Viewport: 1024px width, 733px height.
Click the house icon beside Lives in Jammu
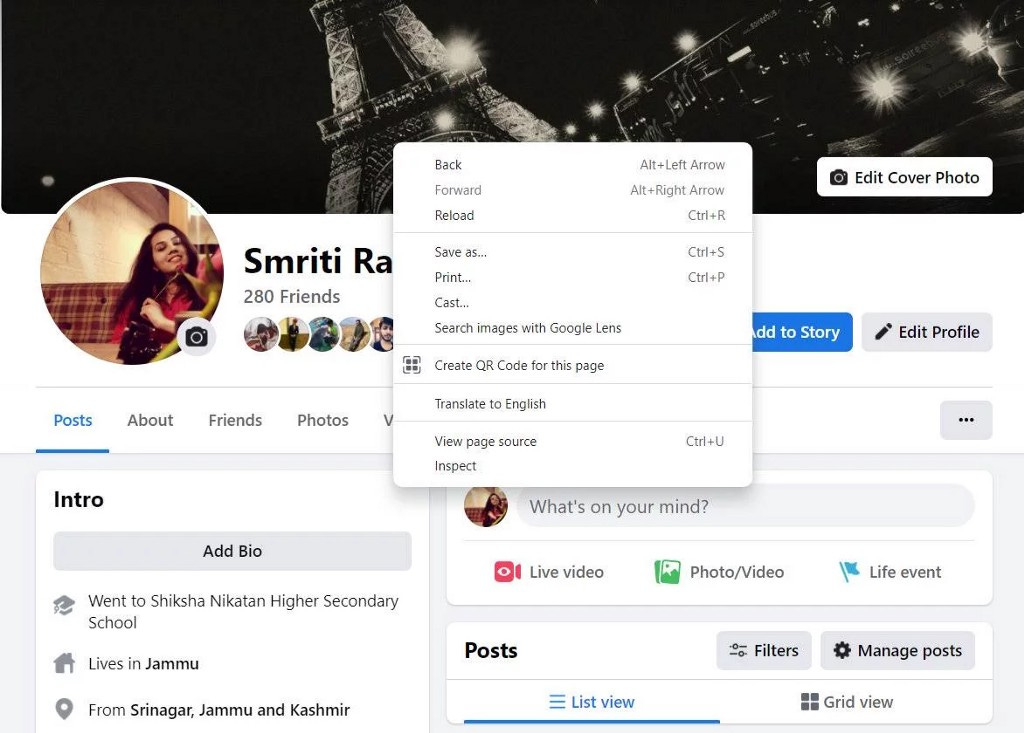click(x=64, y=663)
